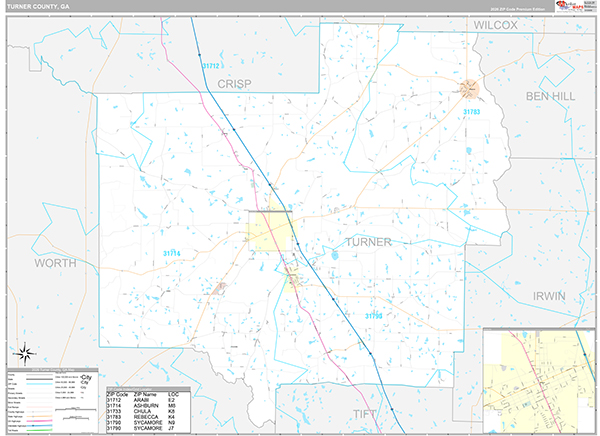Click ZIP label 31790 on the map
Screen dimensions: 600x436
373,316
